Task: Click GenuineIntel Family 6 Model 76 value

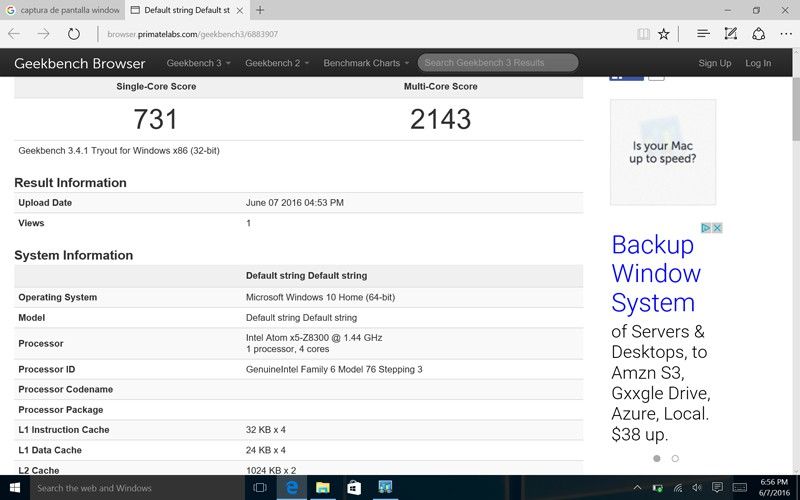Action: [334, 369]
